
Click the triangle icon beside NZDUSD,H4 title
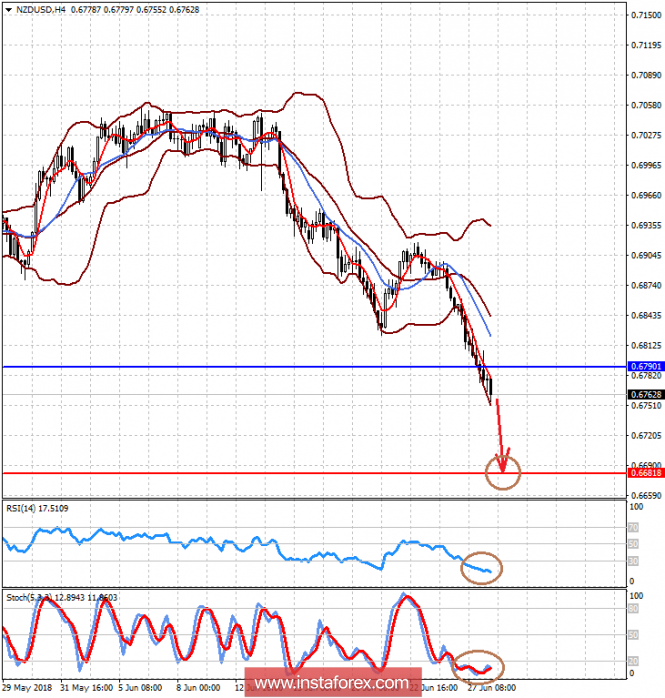click(x=7, y=10)
